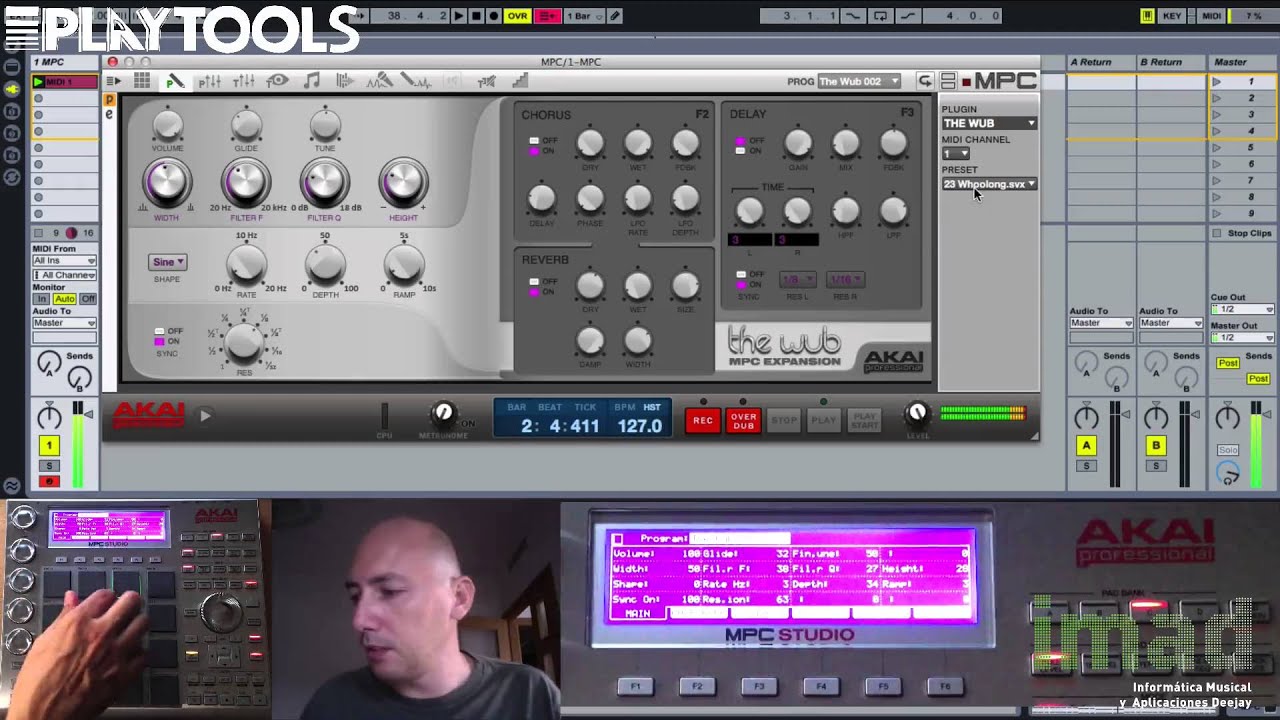Viewport: 1280px width, 720px height.
Task: Click Ableton play button in top bar
Action: (x=458, y=16)
